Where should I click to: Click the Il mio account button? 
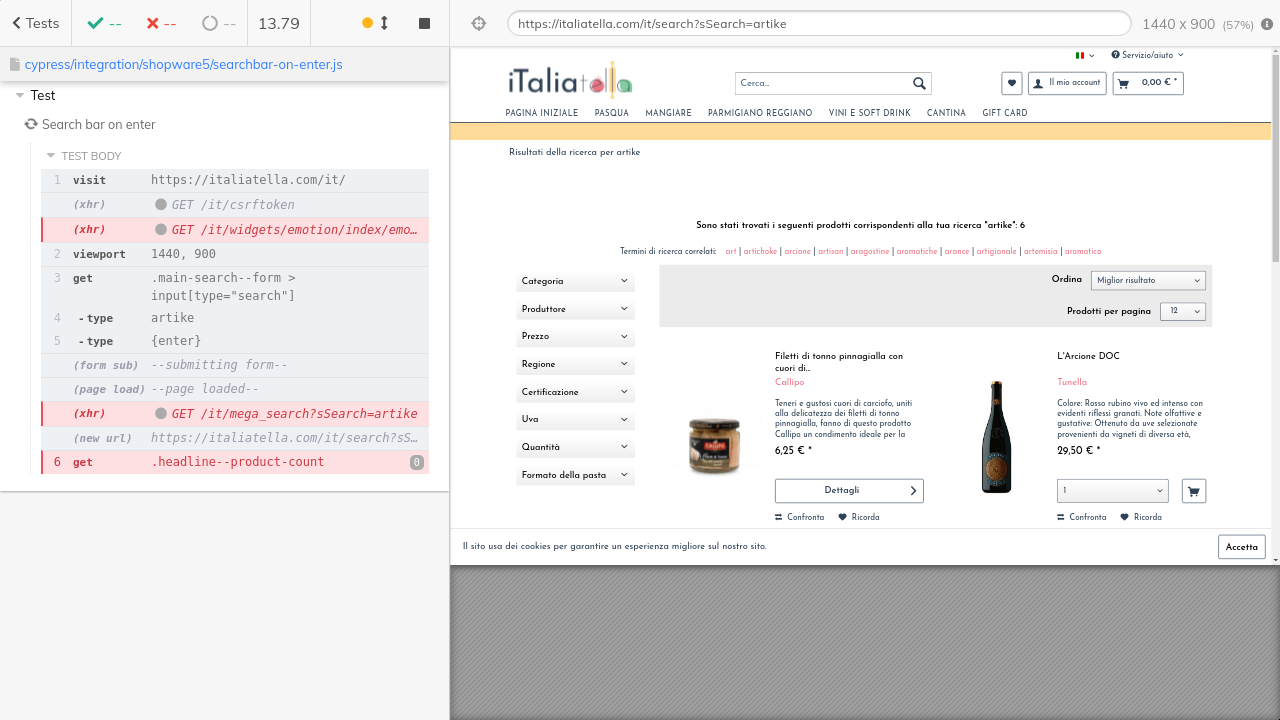(x=1067, y=83)
